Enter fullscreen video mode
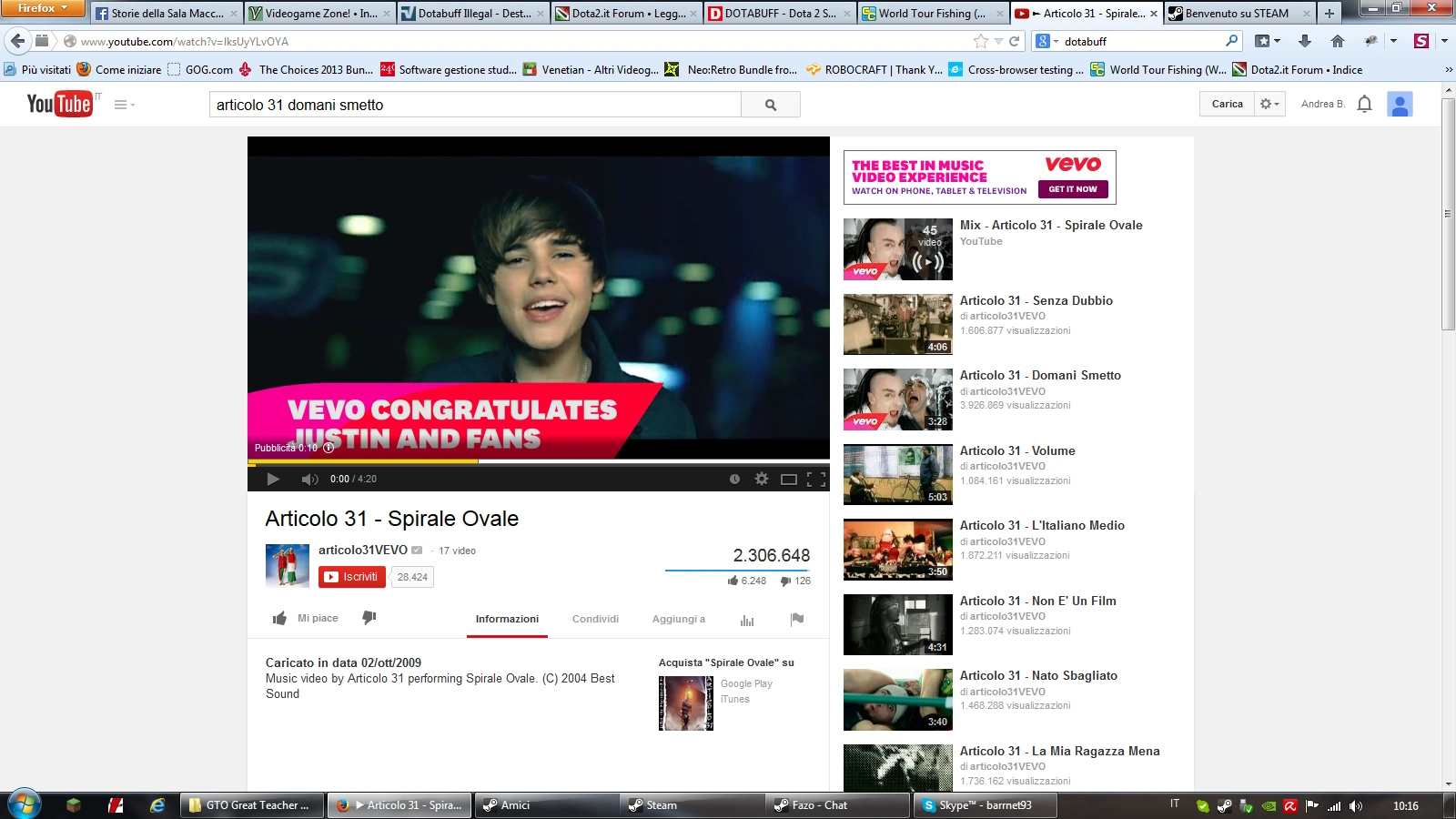The height and width of the screenshot is (819, 1456). pyautogui.click(x=816, y=479)
